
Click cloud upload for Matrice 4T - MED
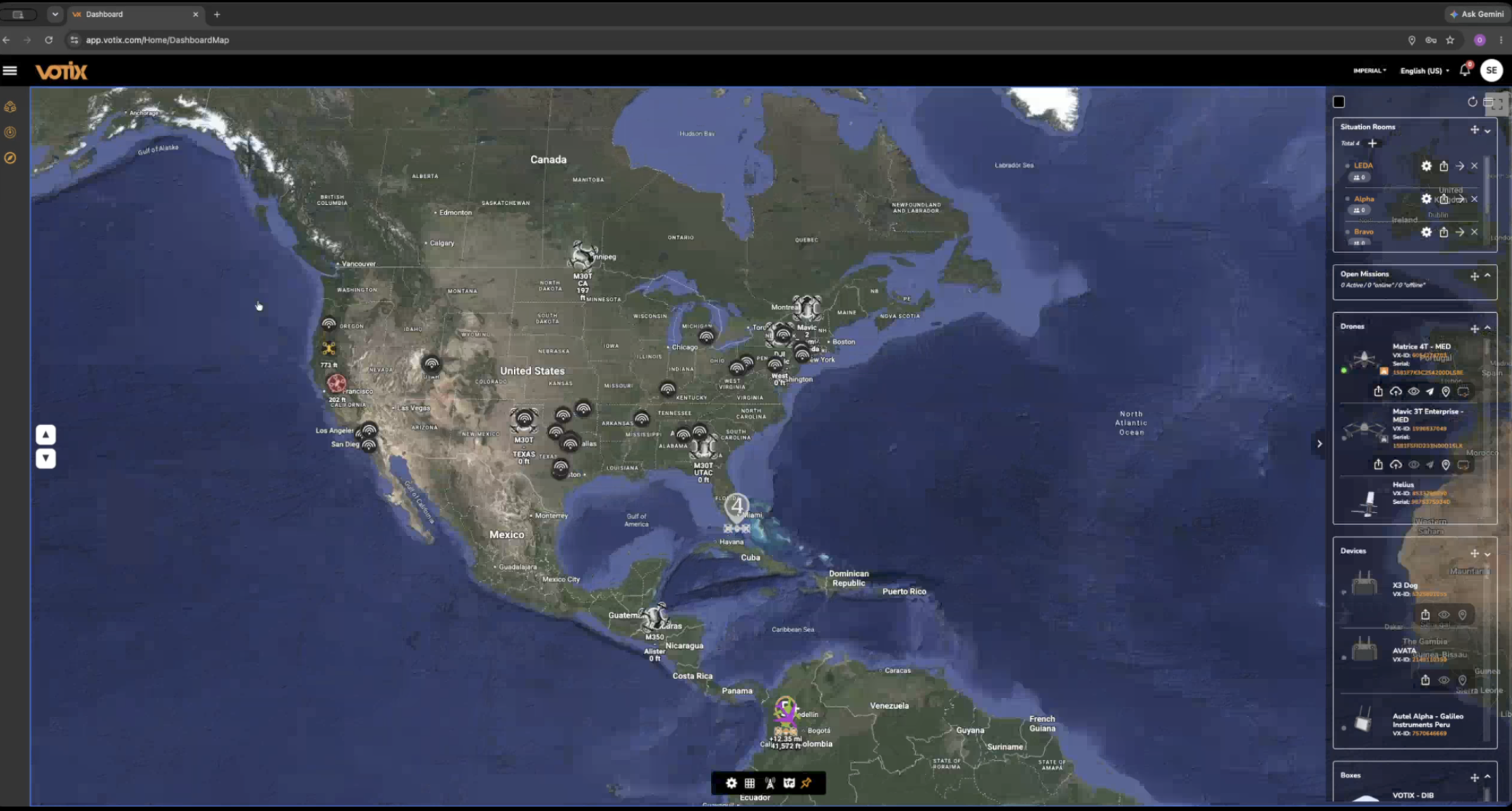tap(1396, 391)
